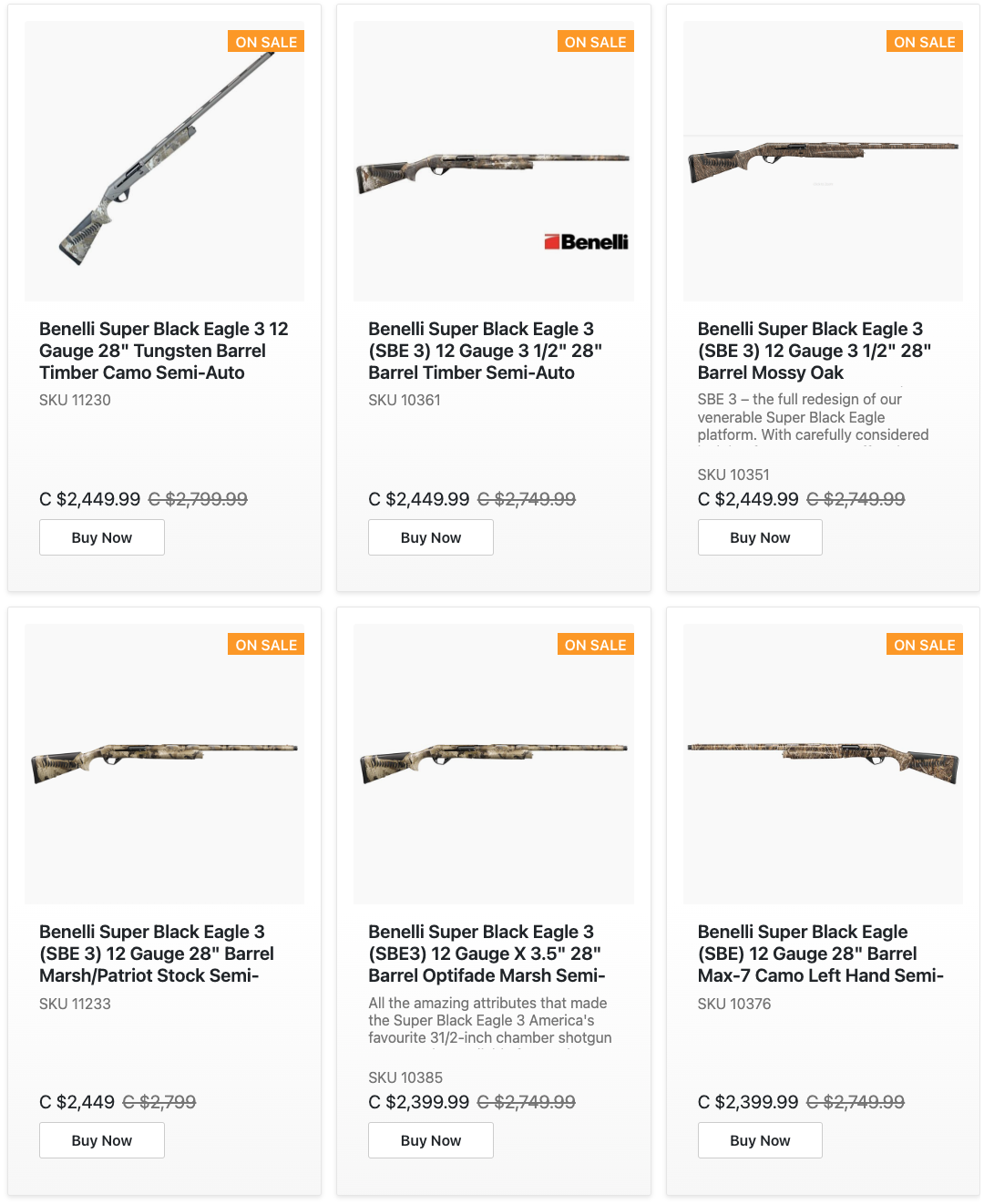Buy the Optifade Marsh shotgun SKU 10385
Image resolution: width=984 pixels, height=1204 pixels.
(x=431, y=1140)
